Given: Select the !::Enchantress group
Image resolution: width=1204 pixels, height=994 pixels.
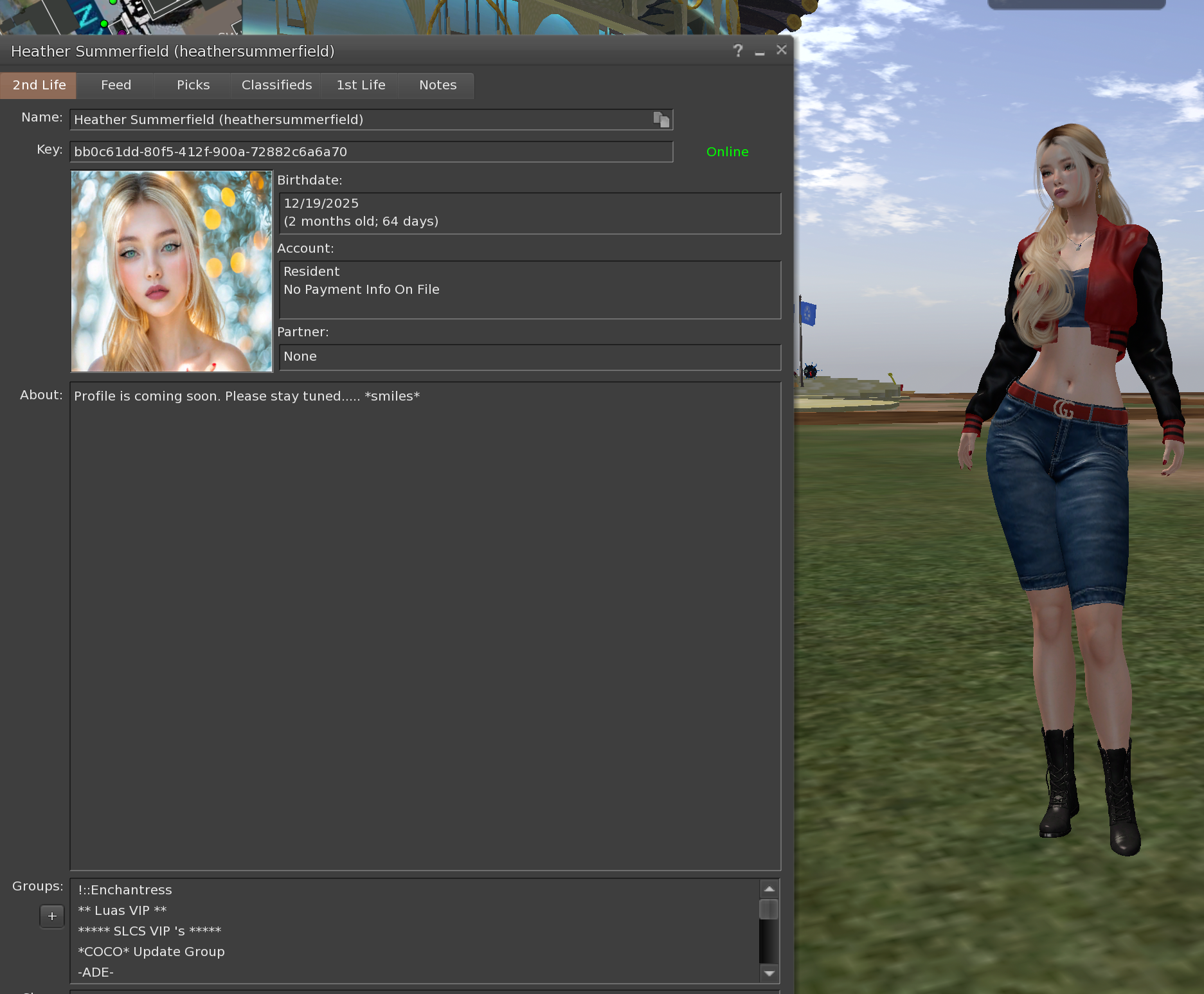Looking at the screenshot, I should [x=124, y=889].
